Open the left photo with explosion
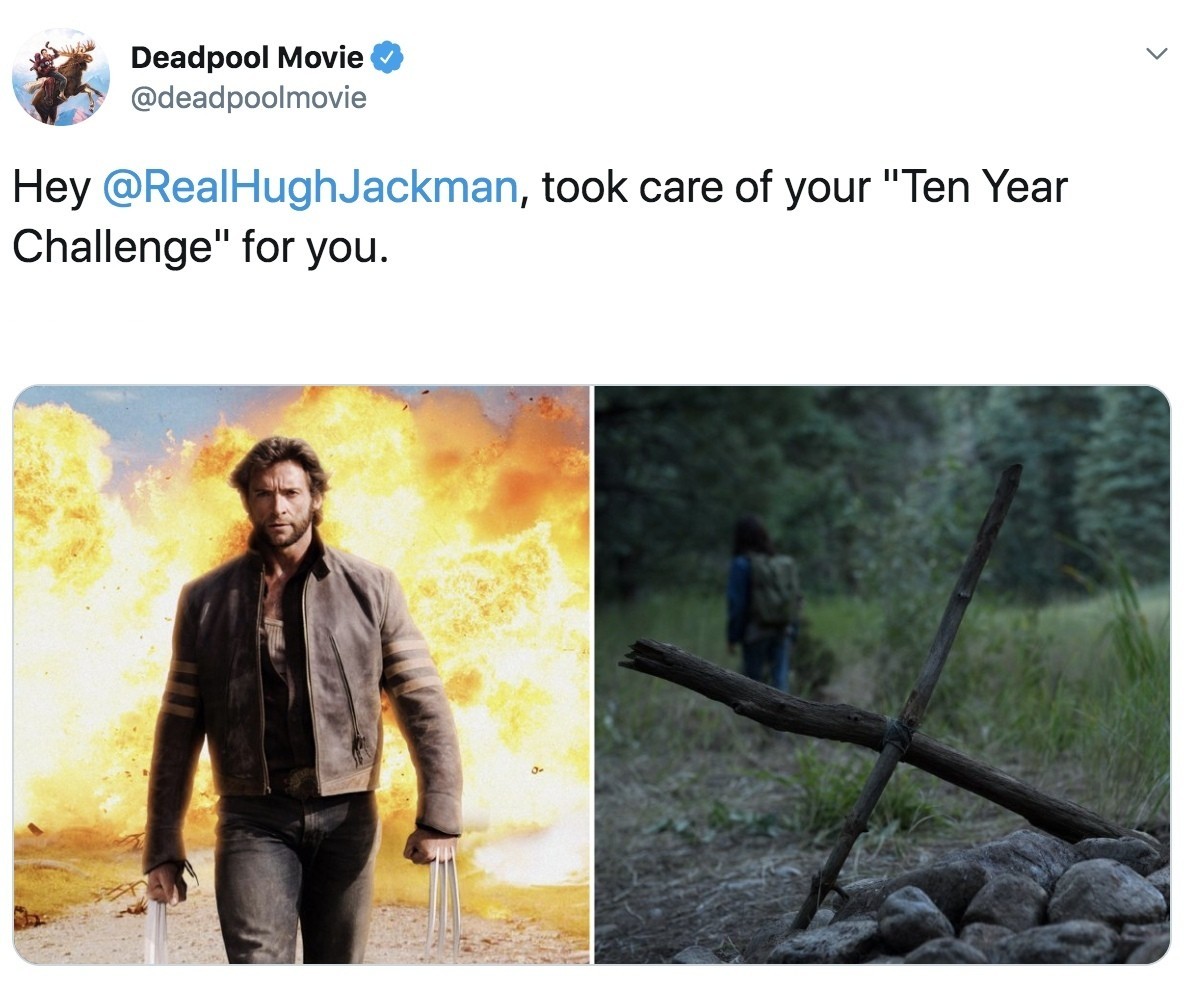Image resolution: width=1186 pixels, height=998 pixels. point(302,674)
